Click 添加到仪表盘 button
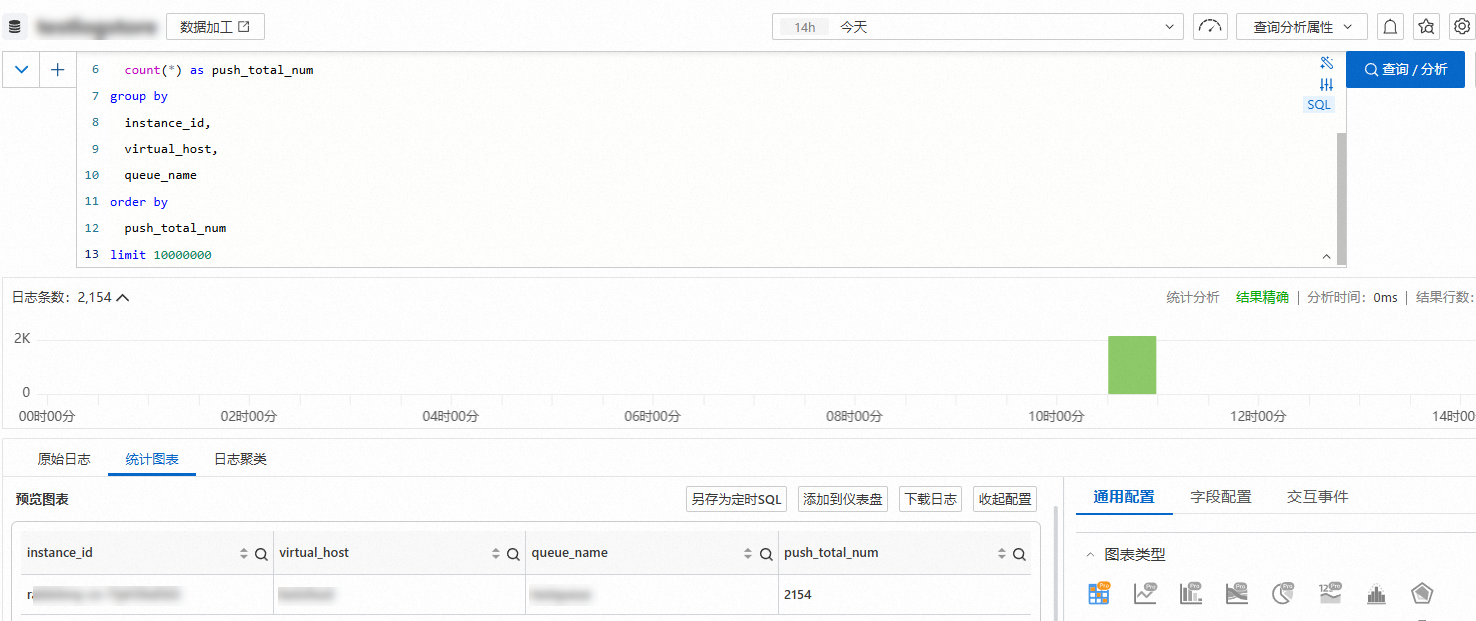The image size is (1476, 621). (x=843, y=499)
